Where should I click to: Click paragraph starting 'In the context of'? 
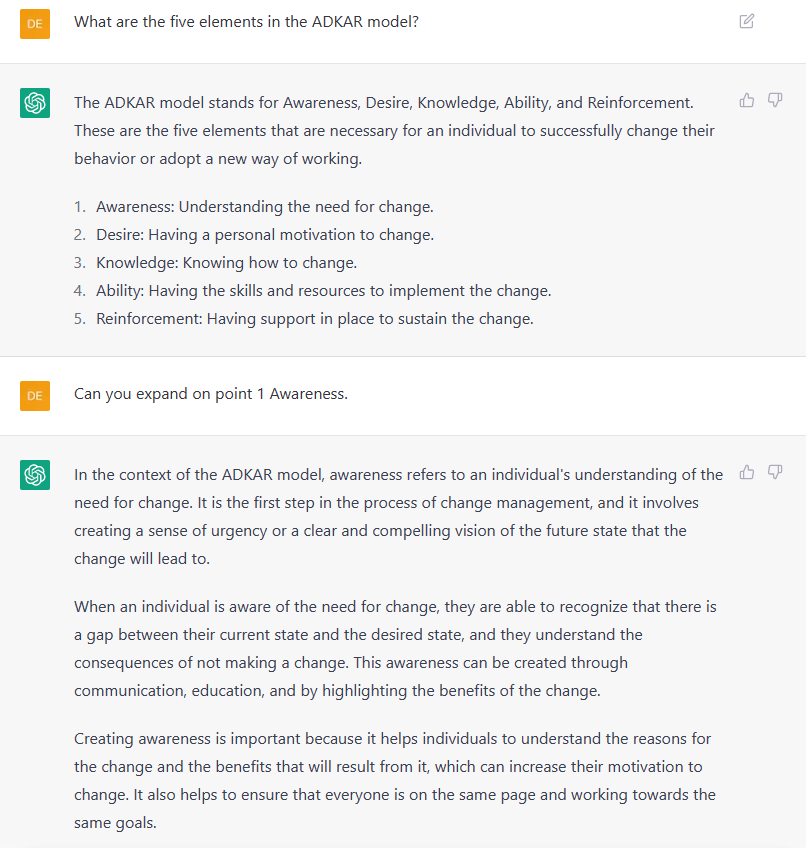coord(398,516)
